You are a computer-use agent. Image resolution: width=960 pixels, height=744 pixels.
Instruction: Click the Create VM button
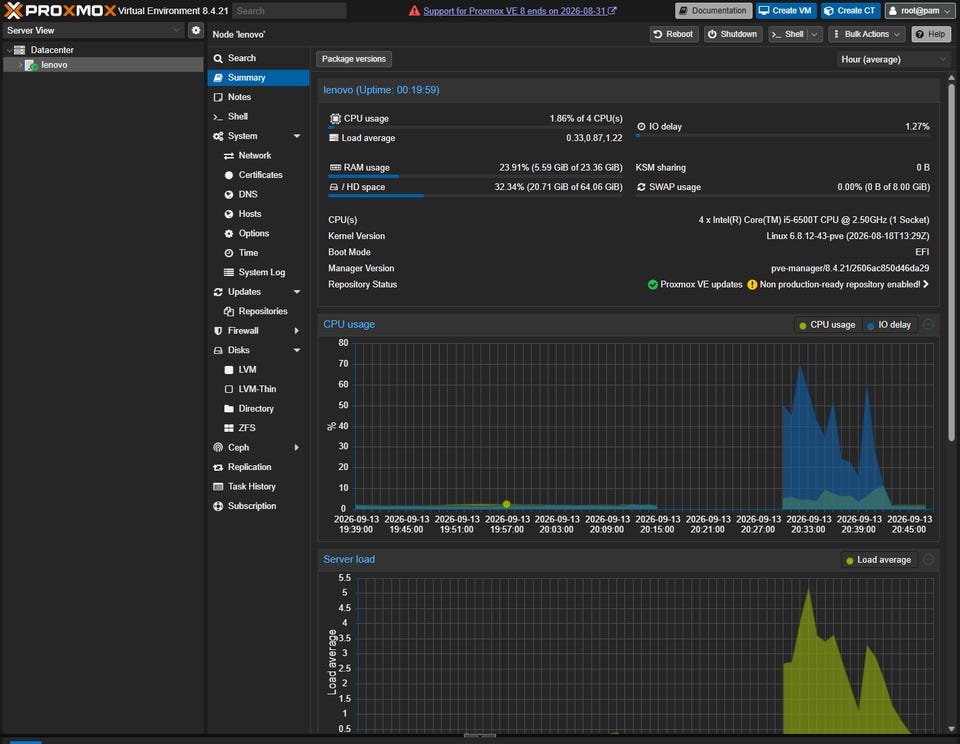pyautogui.click(x=786, y=10)
